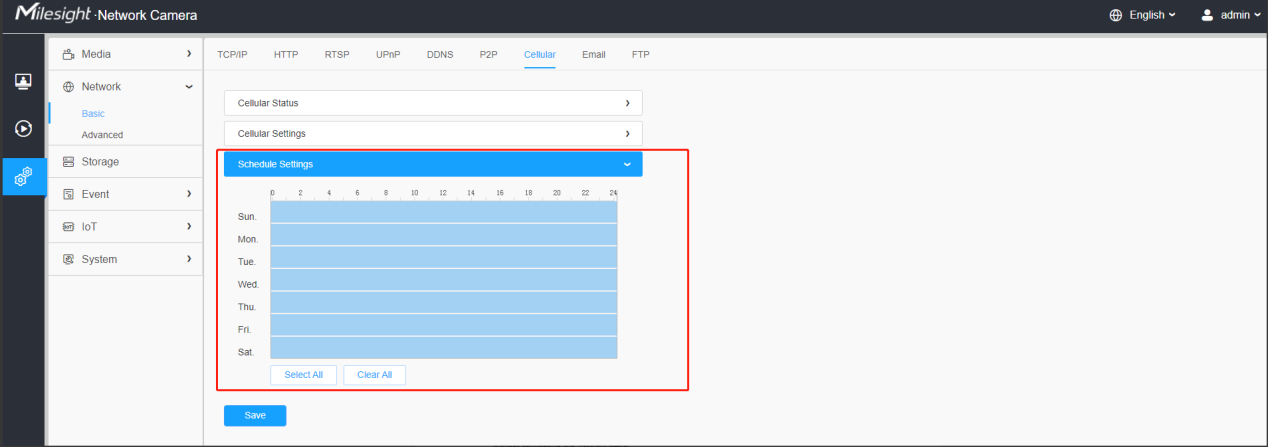Select Basic under Network
This screenshot has width=1268, height=447.
(x=93, y=114)
